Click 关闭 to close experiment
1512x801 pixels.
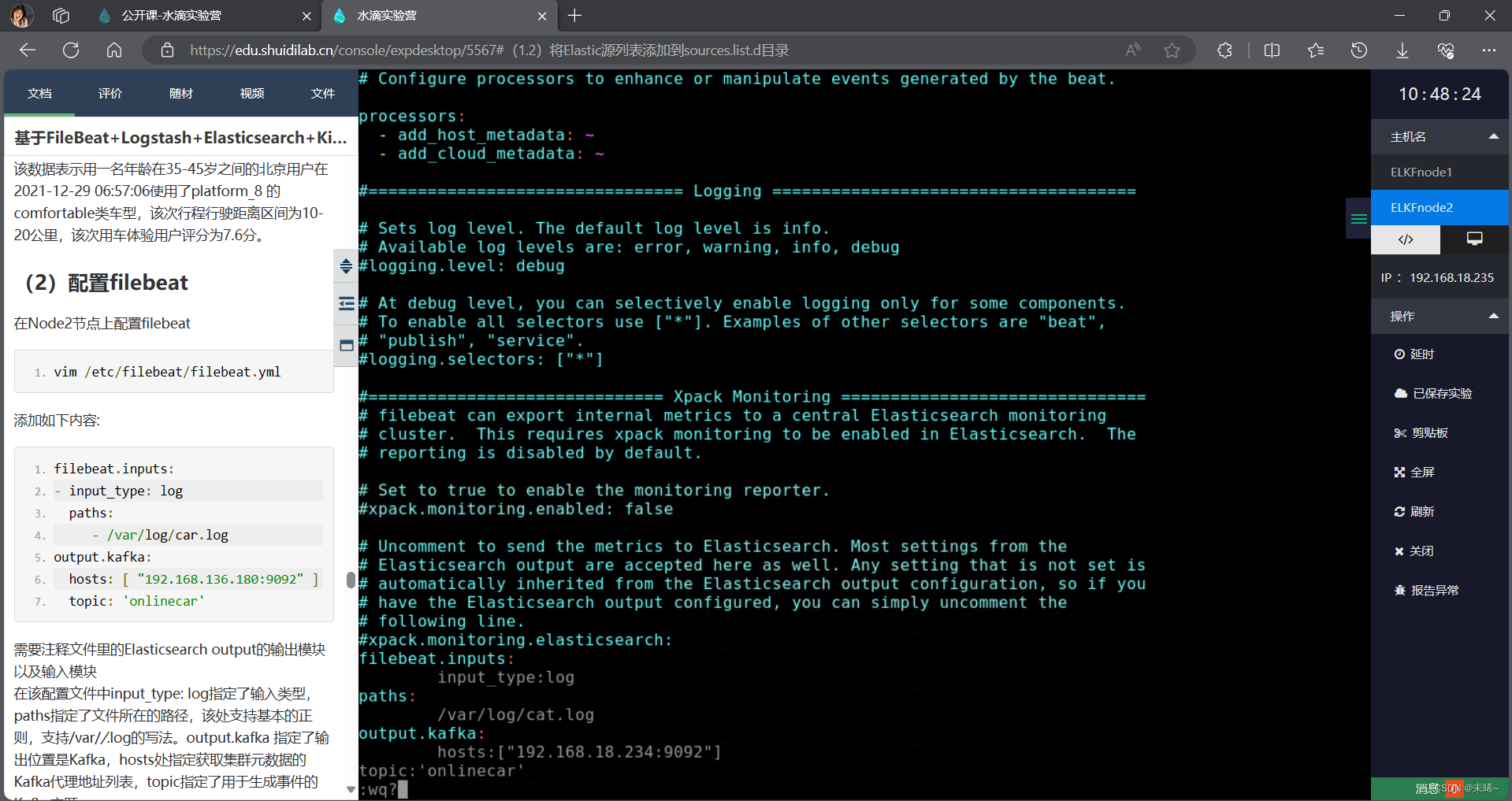[x=1414, y=551]
